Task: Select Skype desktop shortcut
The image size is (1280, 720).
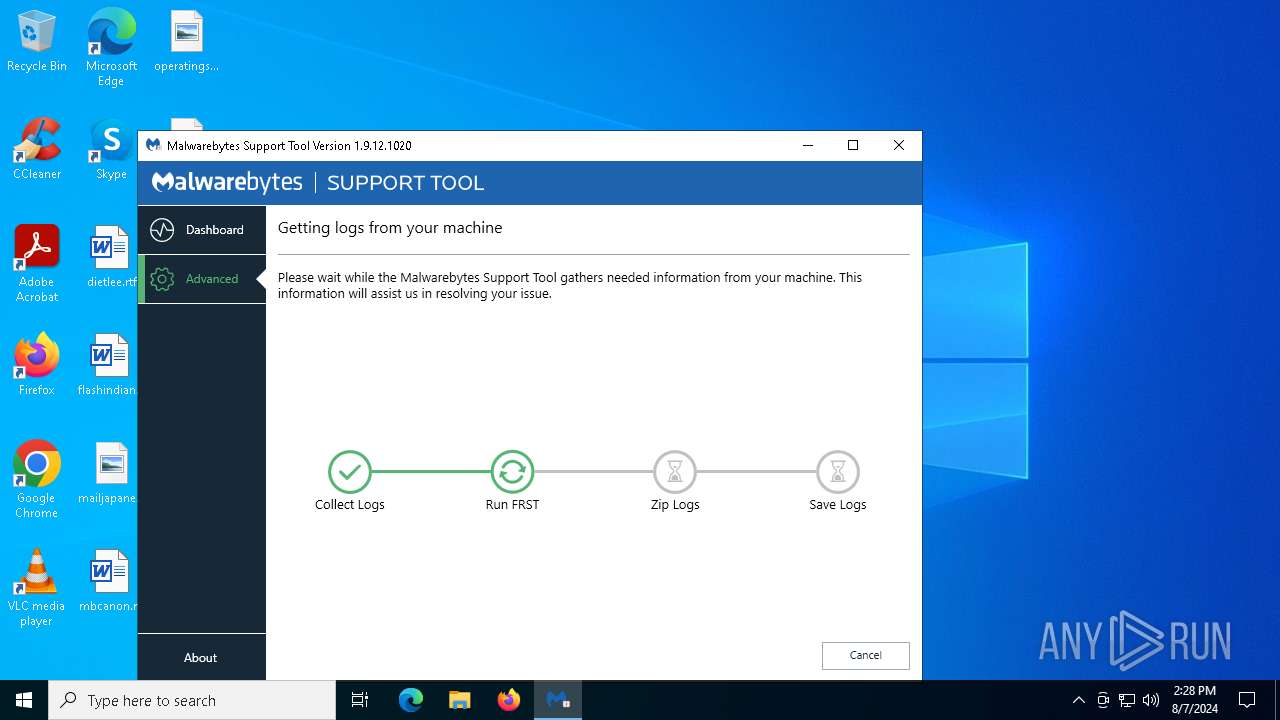Action: (111, 150)
